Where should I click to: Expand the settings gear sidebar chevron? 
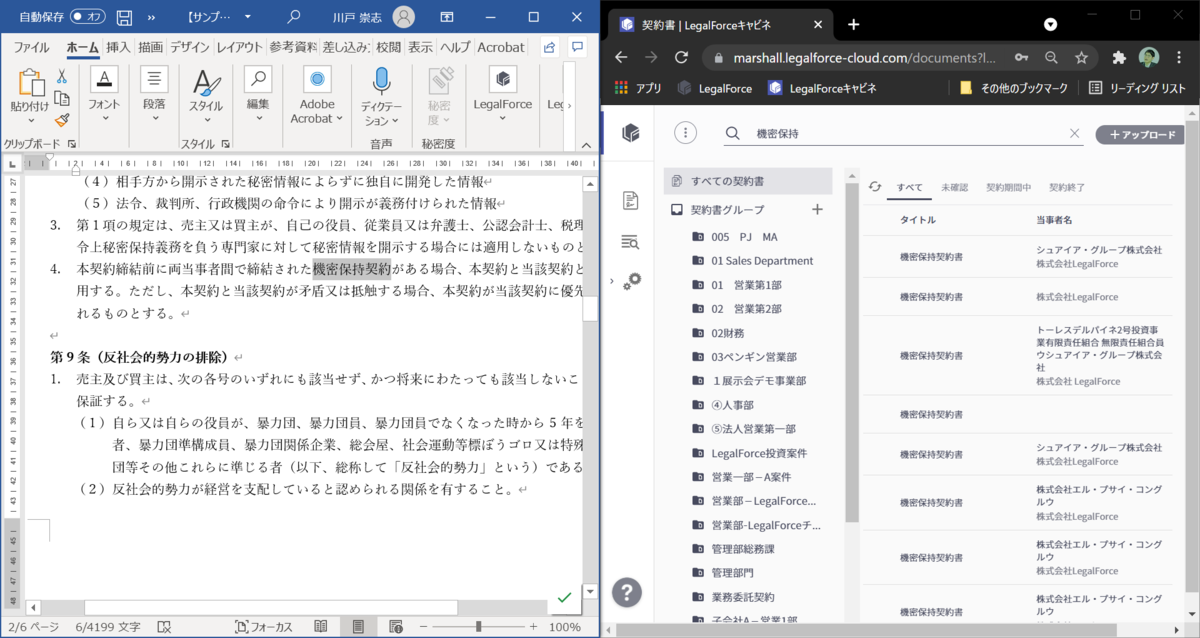coord(612,282)
